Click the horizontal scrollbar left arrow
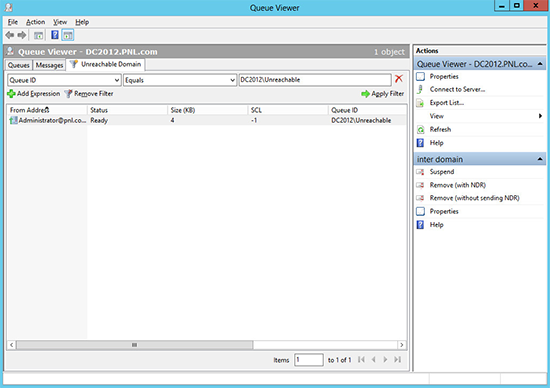The height and width of the screenshot is (388, 550). click(12, 345)
